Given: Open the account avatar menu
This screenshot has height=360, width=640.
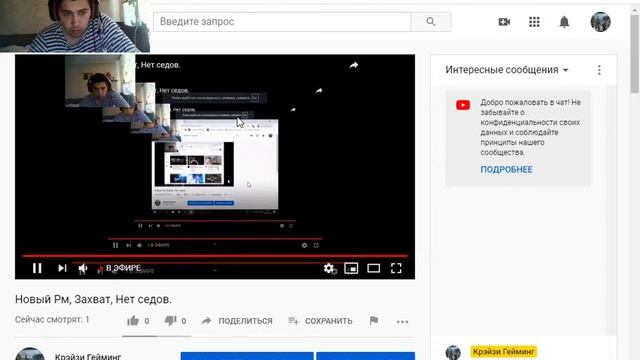Looking at the screenshot, I should coord(600,22).
